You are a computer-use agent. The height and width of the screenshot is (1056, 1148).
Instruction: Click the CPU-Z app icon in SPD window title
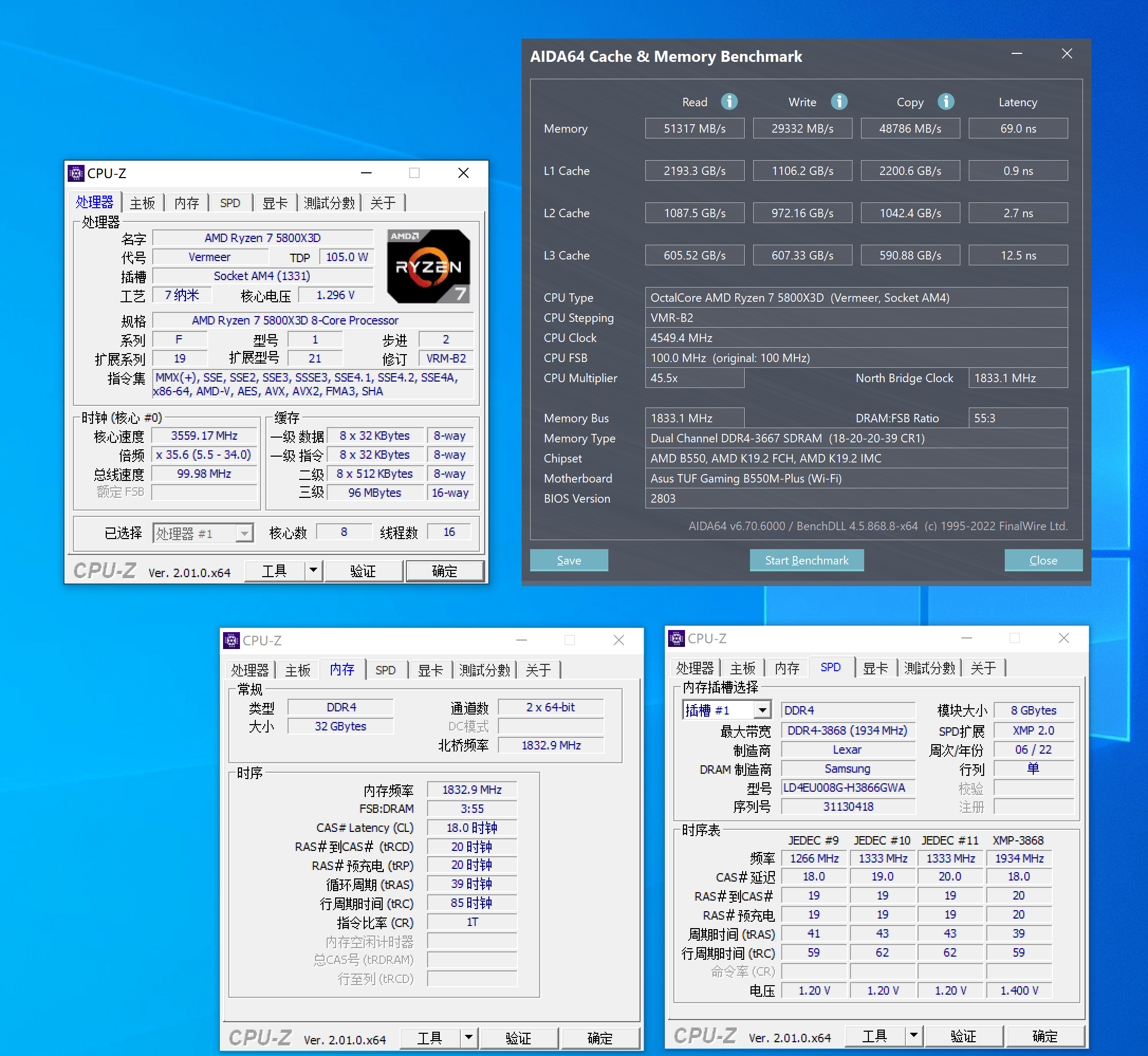tap(677, 638)
